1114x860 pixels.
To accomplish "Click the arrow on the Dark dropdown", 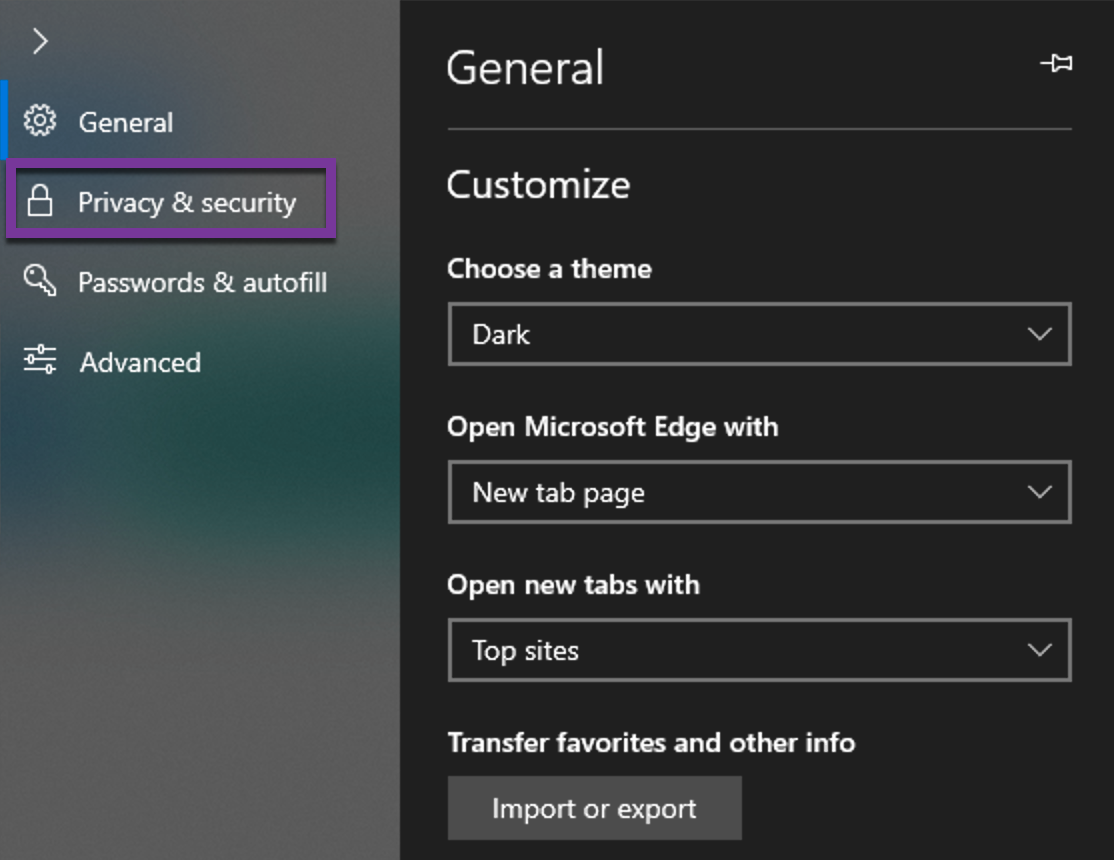I will click(x=1040, y=334).
